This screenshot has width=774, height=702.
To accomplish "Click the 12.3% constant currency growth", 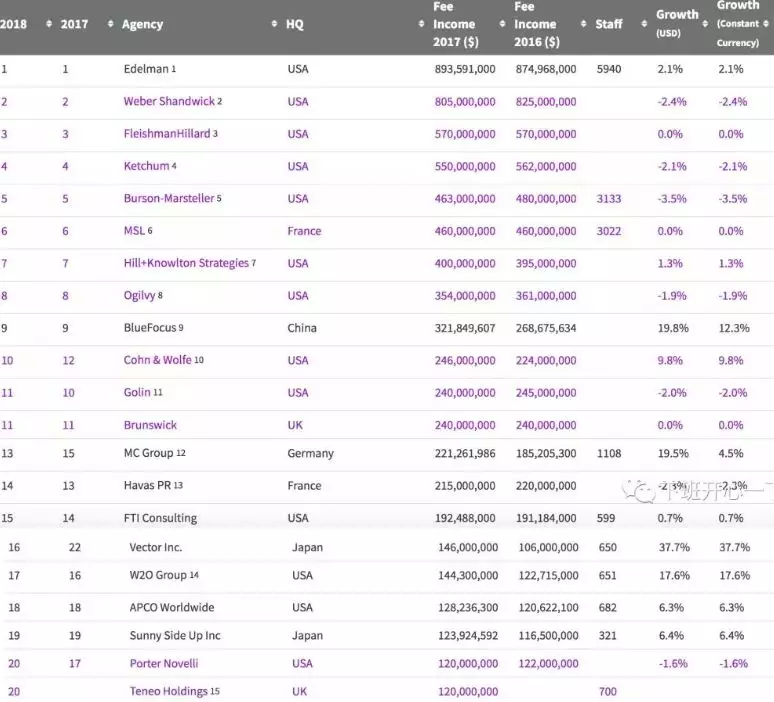I will pyautogui.click(x=734, y=328).
